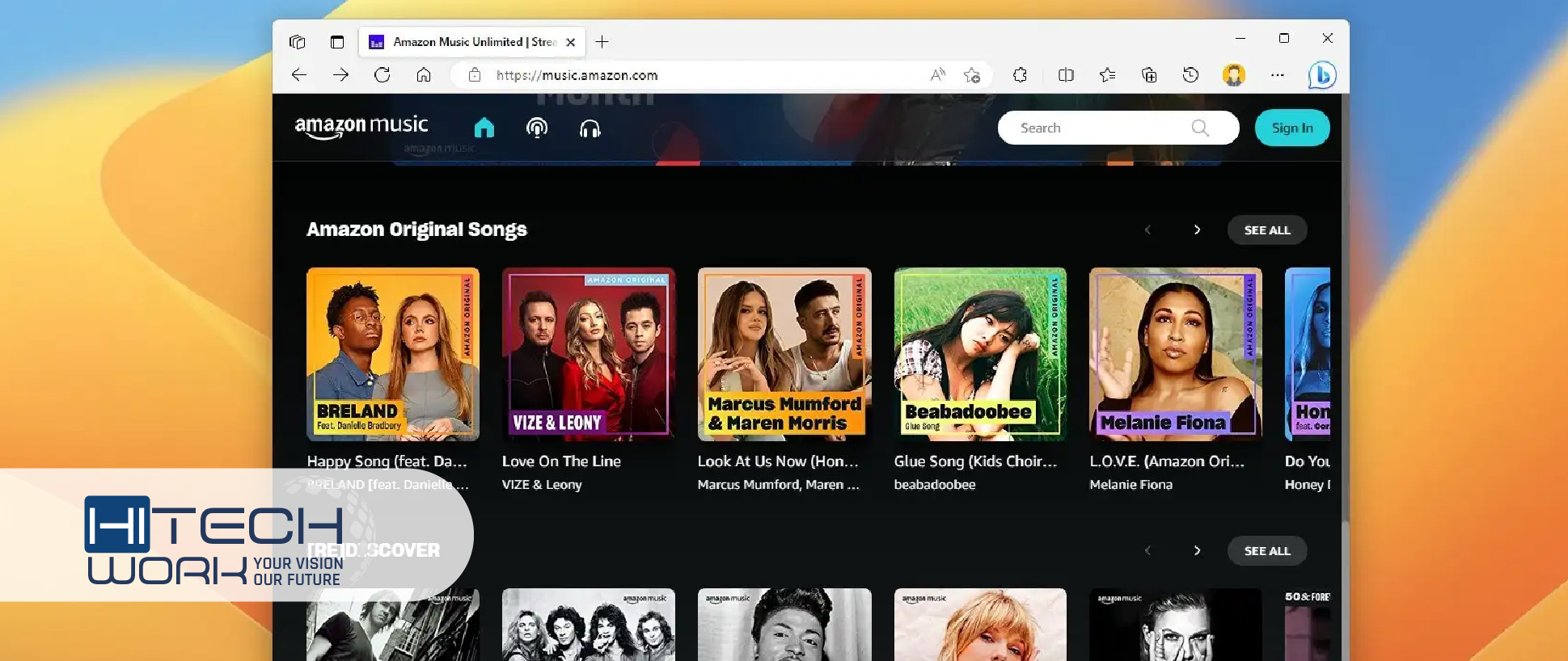Open Beabadoobee Glue Song cover
This screenshot has height=661, width=1568.
click(980, 354)
